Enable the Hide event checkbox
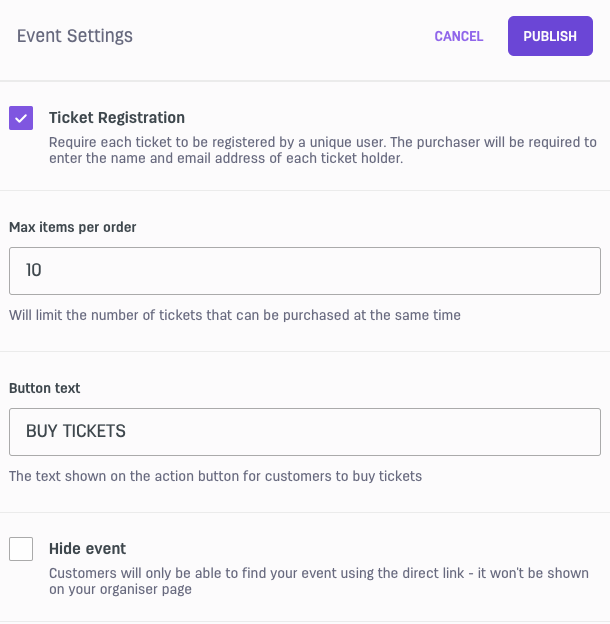This screenshot has height=624, width=610. (21, 549)
